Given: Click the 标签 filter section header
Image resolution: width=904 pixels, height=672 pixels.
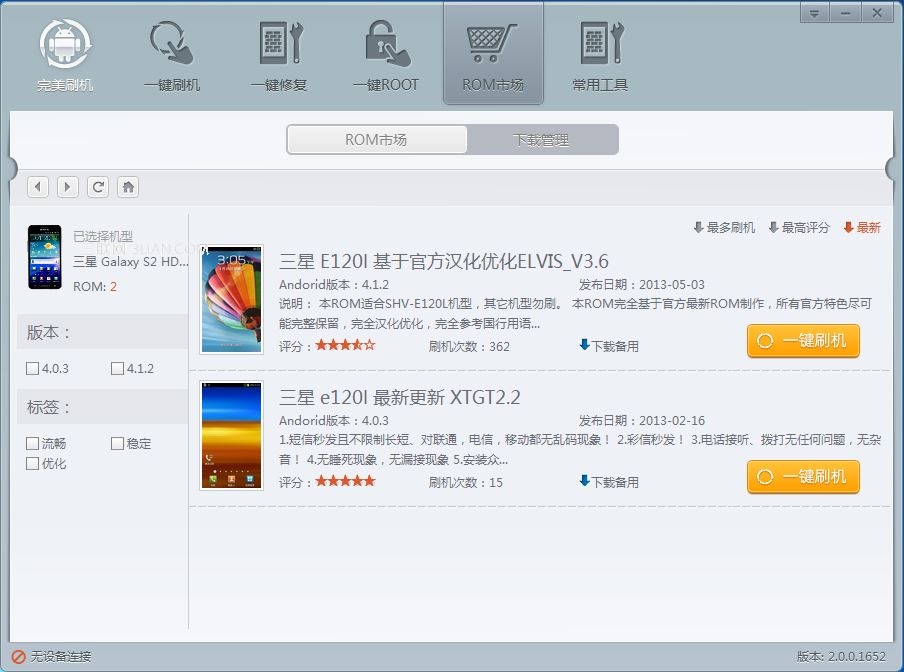Looking at the screenshot, I should [x=103, y=407].
